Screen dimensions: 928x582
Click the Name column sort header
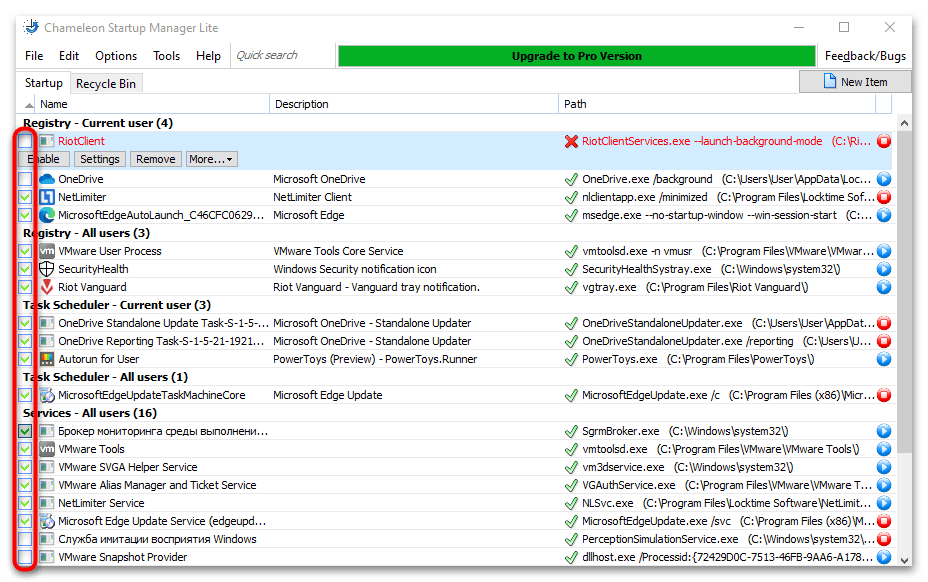150,104
